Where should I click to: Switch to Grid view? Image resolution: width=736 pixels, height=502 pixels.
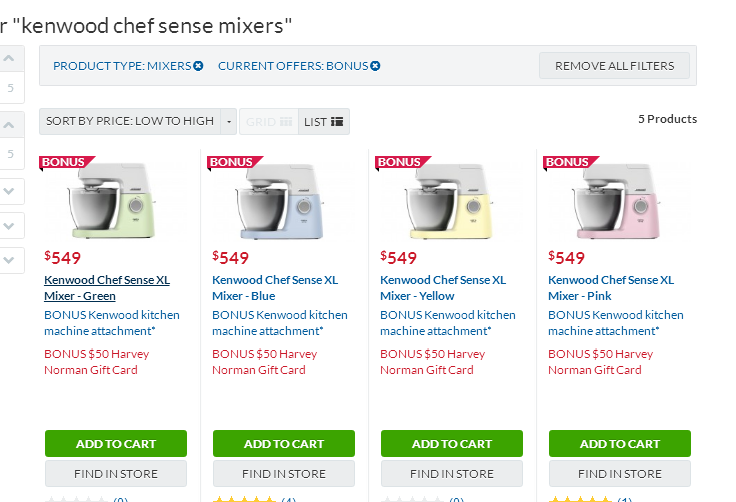click(268, 121)
